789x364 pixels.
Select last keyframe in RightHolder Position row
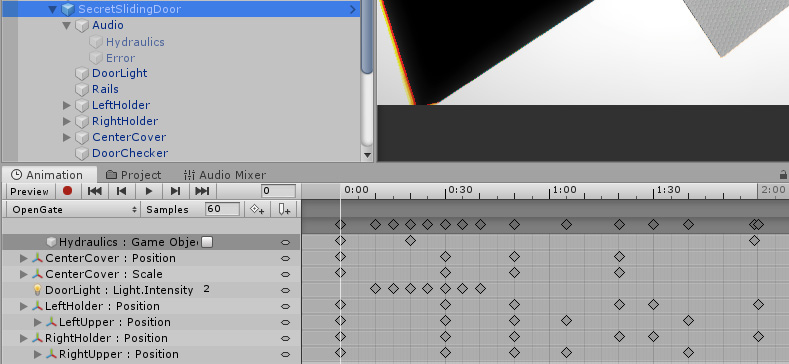(758, 336)
